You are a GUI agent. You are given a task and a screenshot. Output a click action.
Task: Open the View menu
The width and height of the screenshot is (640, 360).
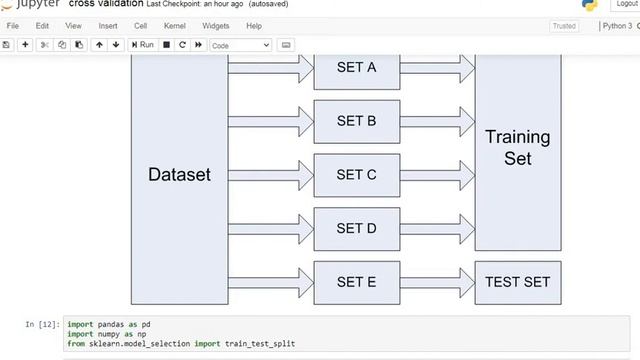pyautogui.click(x=73, y=26)
